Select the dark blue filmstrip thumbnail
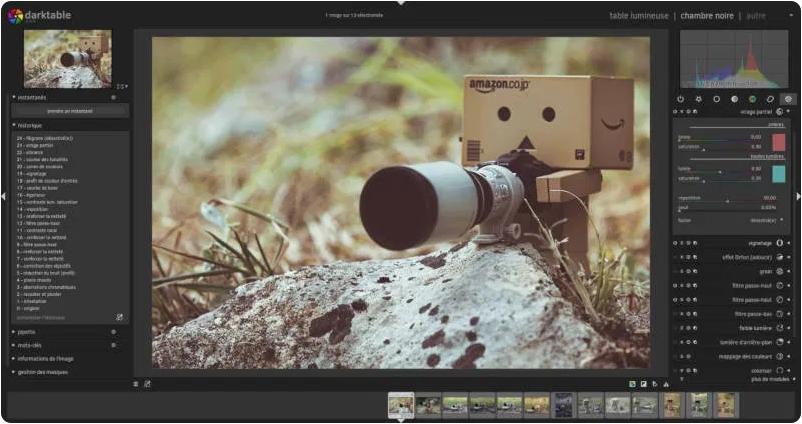This screenshot has width=802, height=424. pos(564,405)
